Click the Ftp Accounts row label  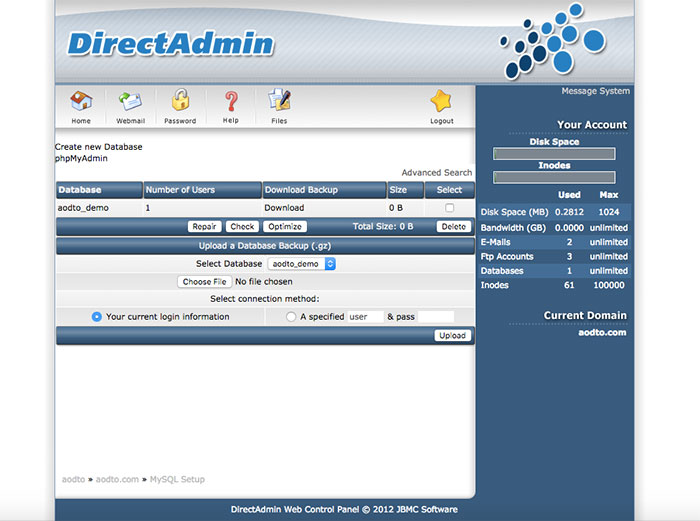507,256
